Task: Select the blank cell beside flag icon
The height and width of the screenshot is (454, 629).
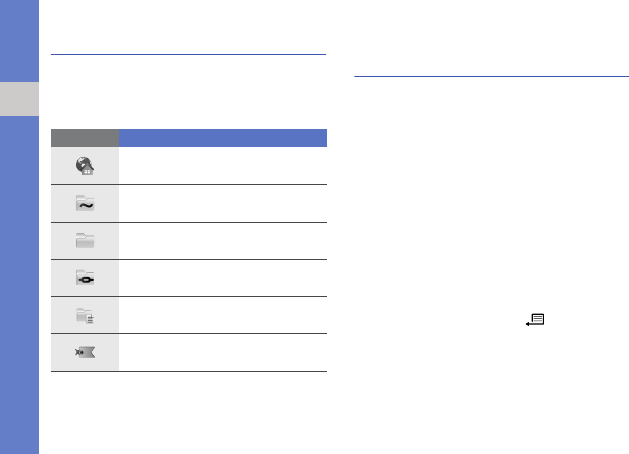Action: click(x=222, y=352)
